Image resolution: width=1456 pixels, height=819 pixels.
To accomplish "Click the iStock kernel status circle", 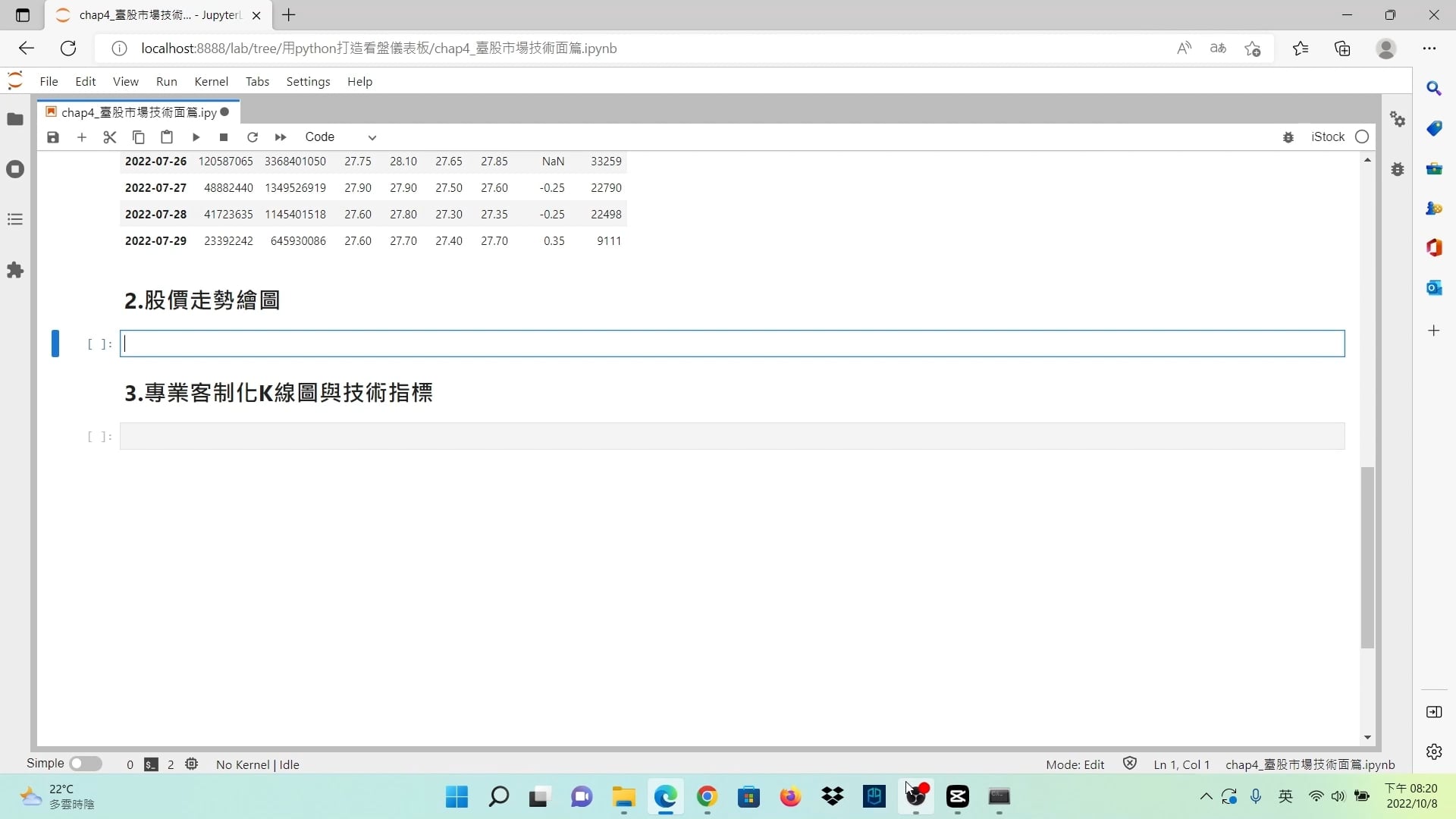I will tap(1362, 137).
